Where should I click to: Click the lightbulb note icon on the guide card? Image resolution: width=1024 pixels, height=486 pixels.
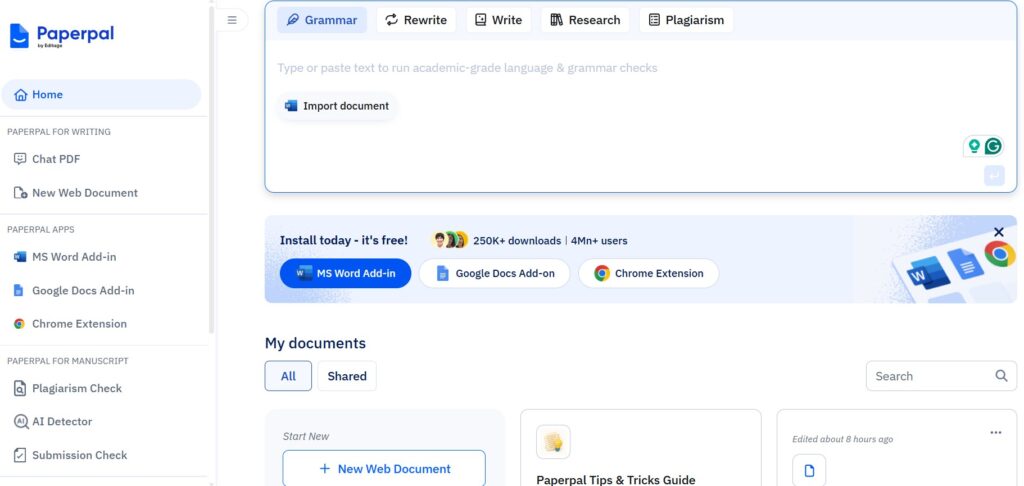coord(553,442)
